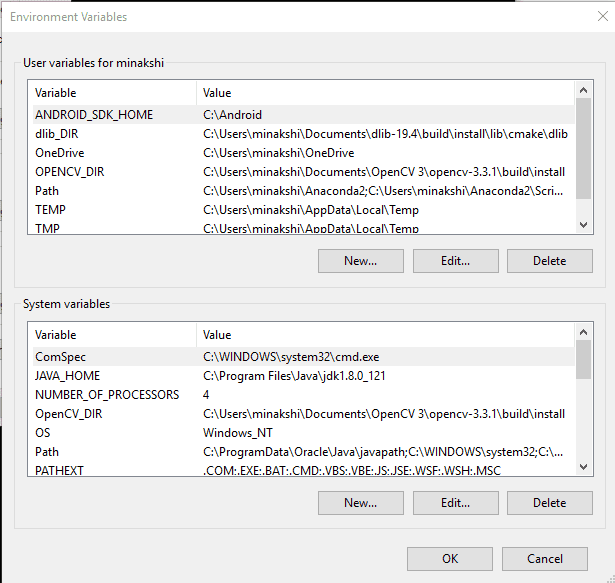Select the dlib_DIR user variable
615x583 pixels.
coord(304,134)
